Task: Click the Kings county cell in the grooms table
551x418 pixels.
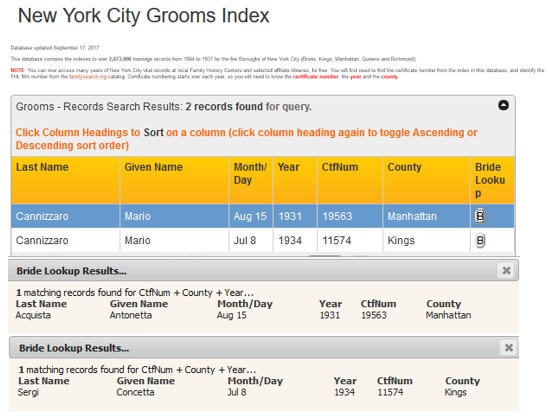Action: pos(401,241)
